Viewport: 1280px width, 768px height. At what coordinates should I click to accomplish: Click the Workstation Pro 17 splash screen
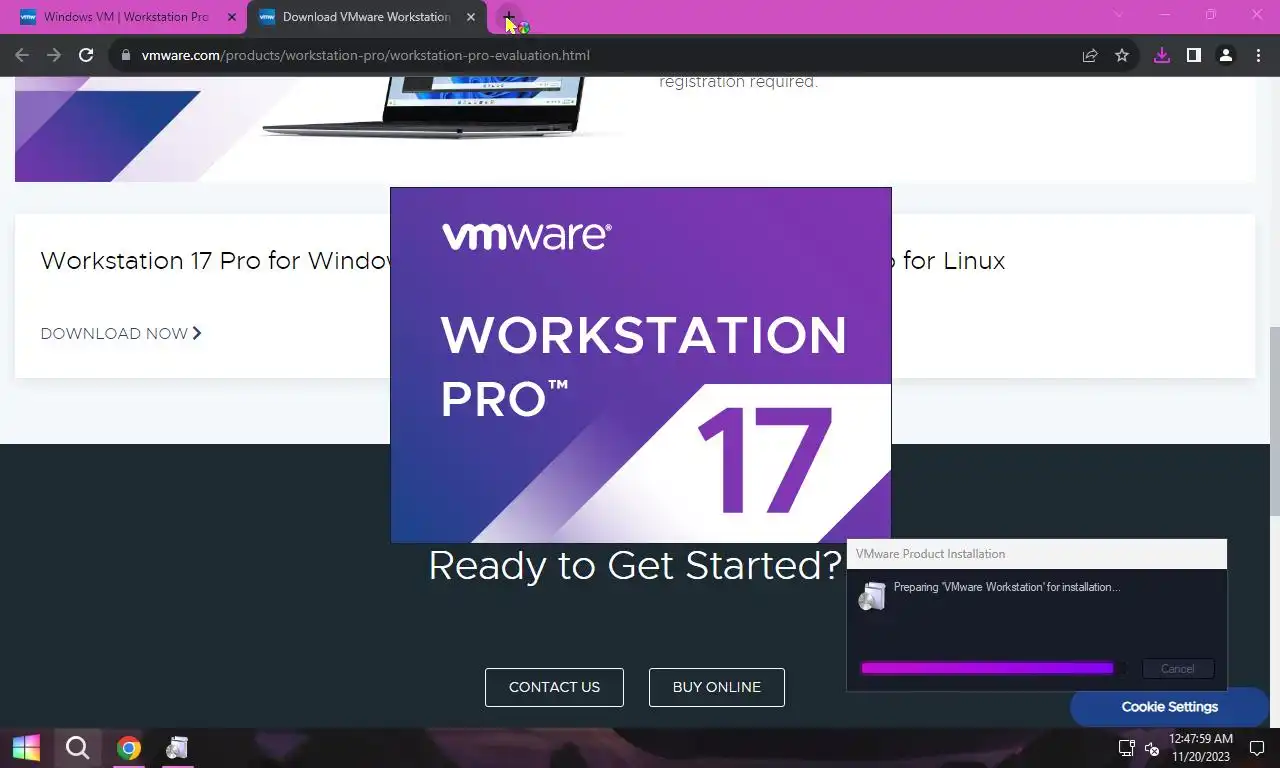(640, 365)
